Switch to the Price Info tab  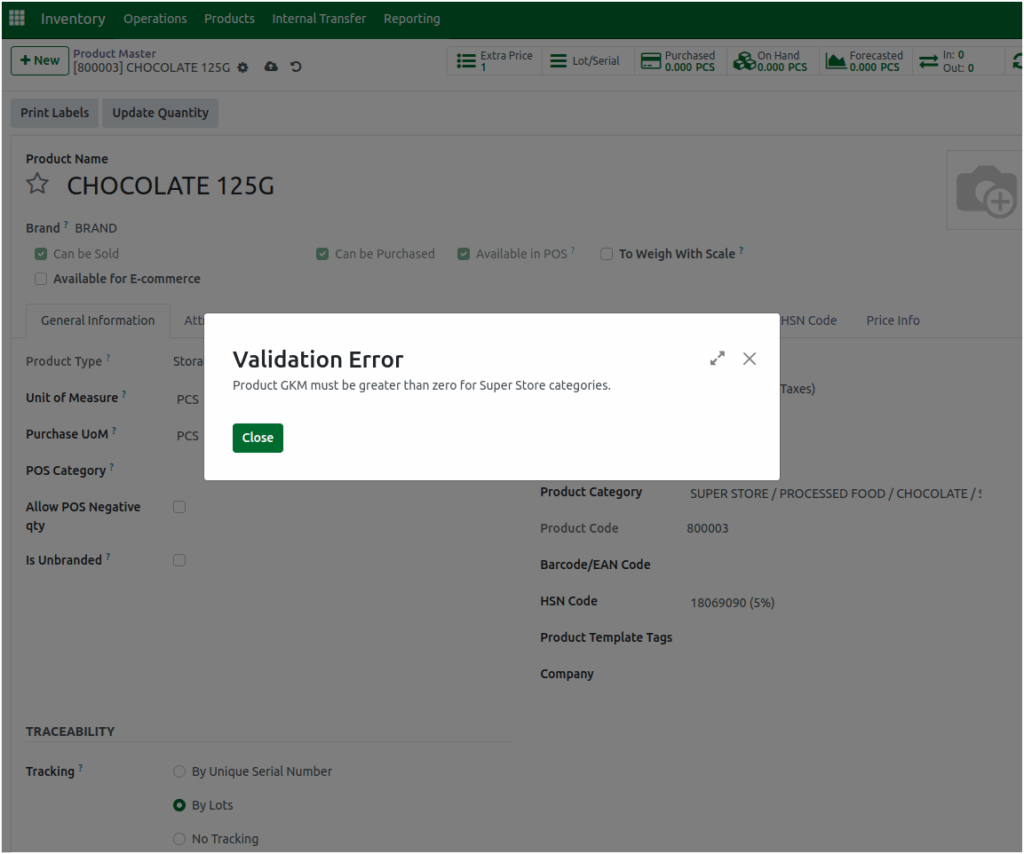coord(892,320)
